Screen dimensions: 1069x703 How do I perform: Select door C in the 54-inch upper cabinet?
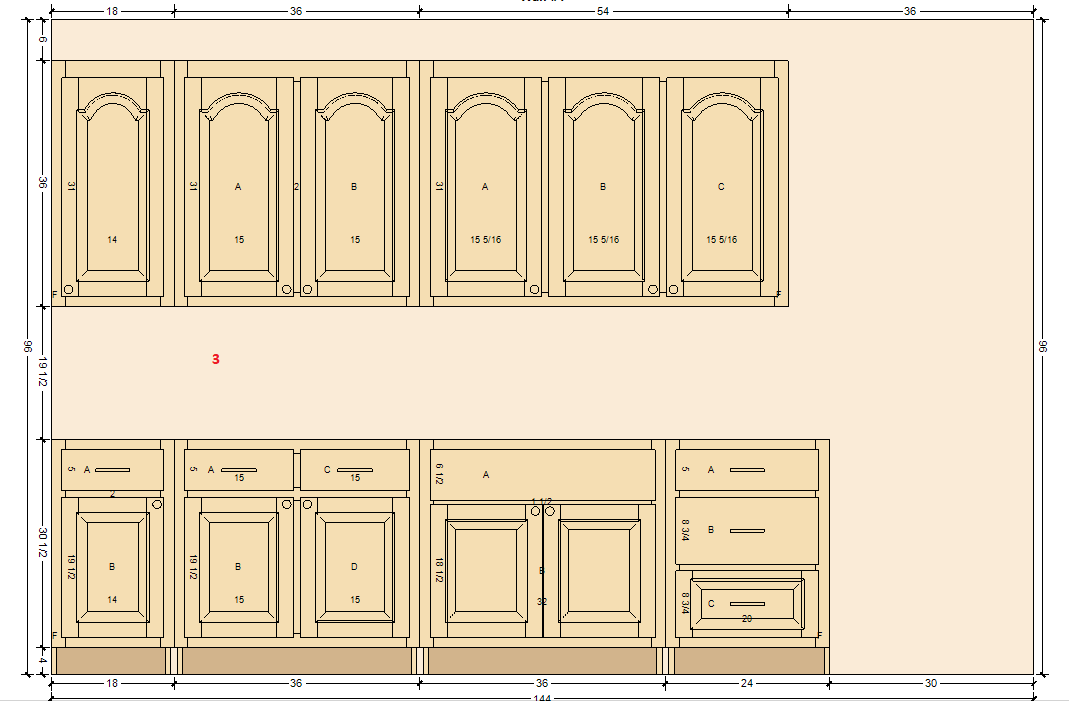pyautogui.click(x=721, y=190)
